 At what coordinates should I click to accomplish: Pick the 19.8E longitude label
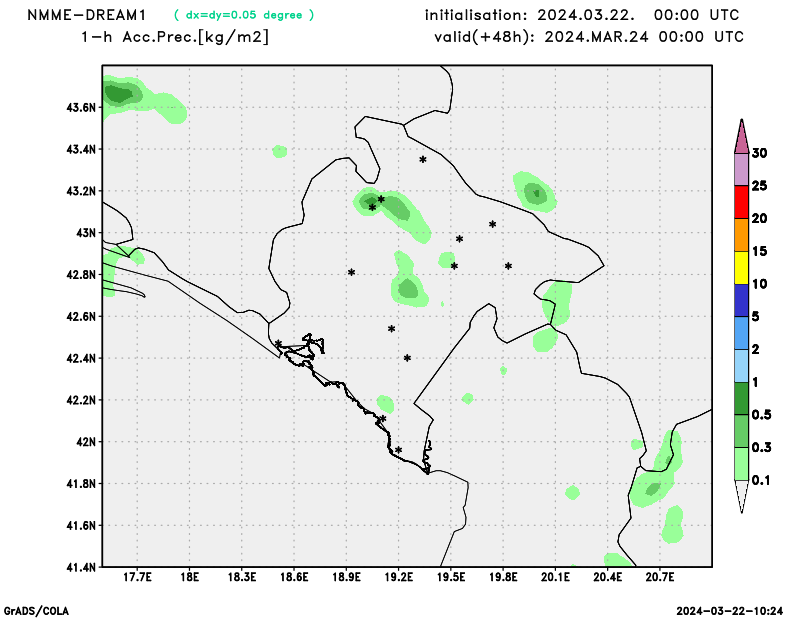pos(503,577)
